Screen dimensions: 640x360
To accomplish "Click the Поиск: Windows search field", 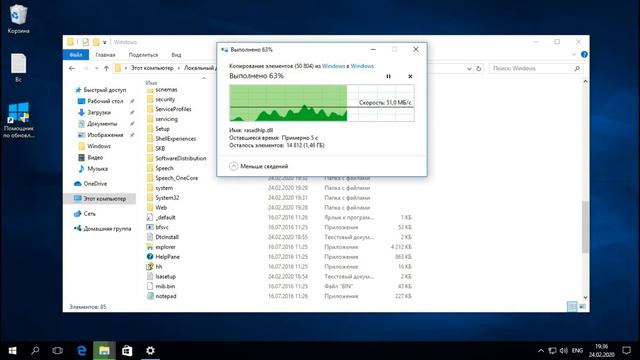I will 536,69.
